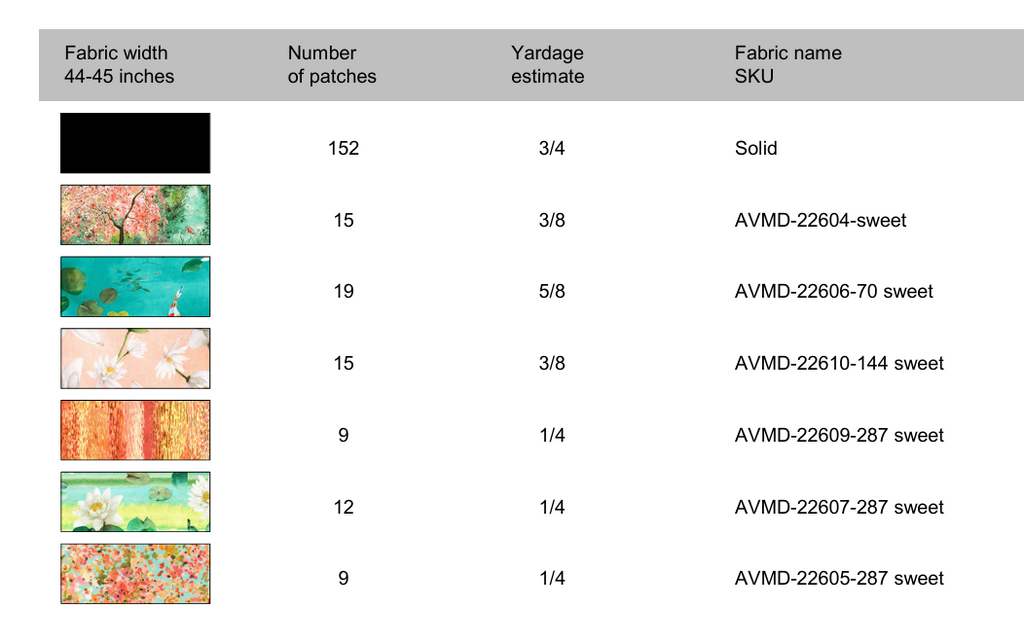Click the AVMD-22604-sweet SKU text
Screen dimensions: 1024x644
[x=820, y=220]
